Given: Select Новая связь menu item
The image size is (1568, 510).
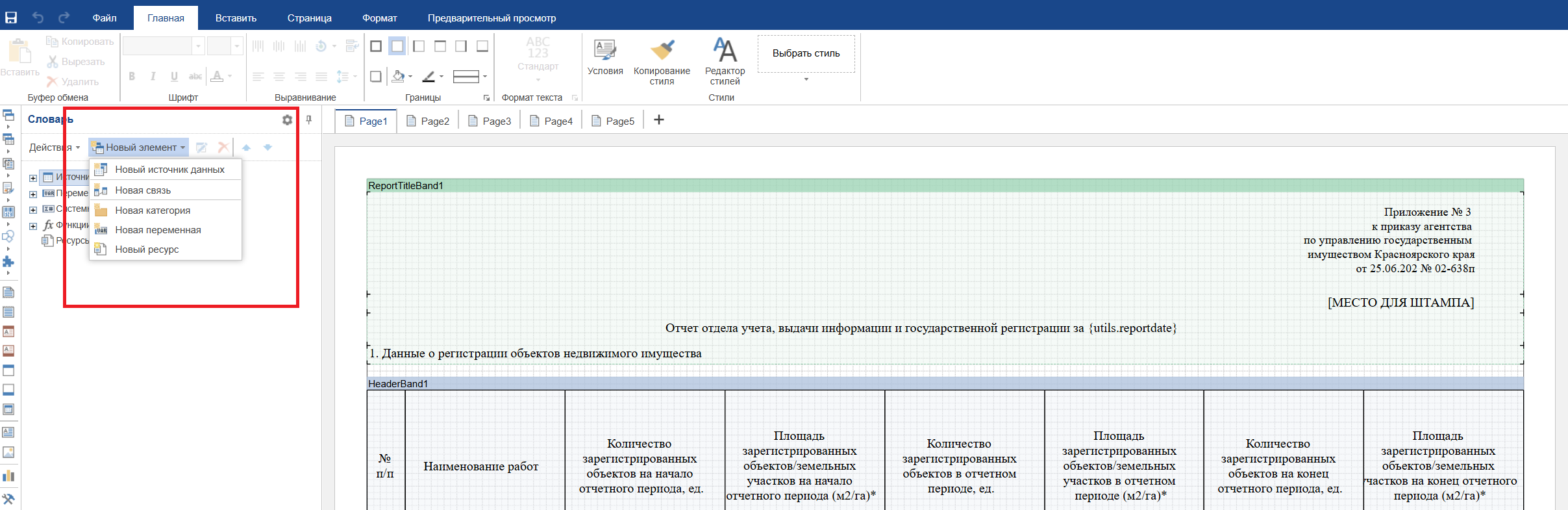Looking at the screenshot, I should point(166,190).
